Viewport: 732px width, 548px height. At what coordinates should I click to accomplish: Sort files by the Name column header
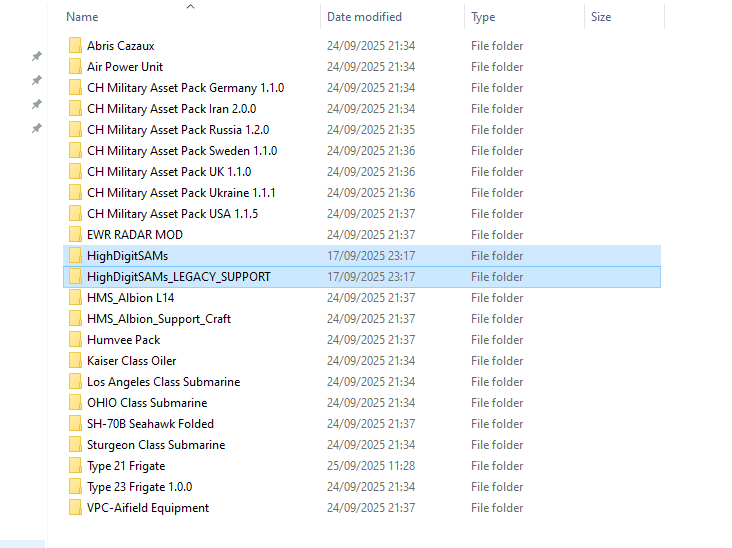tap(82, 17)
